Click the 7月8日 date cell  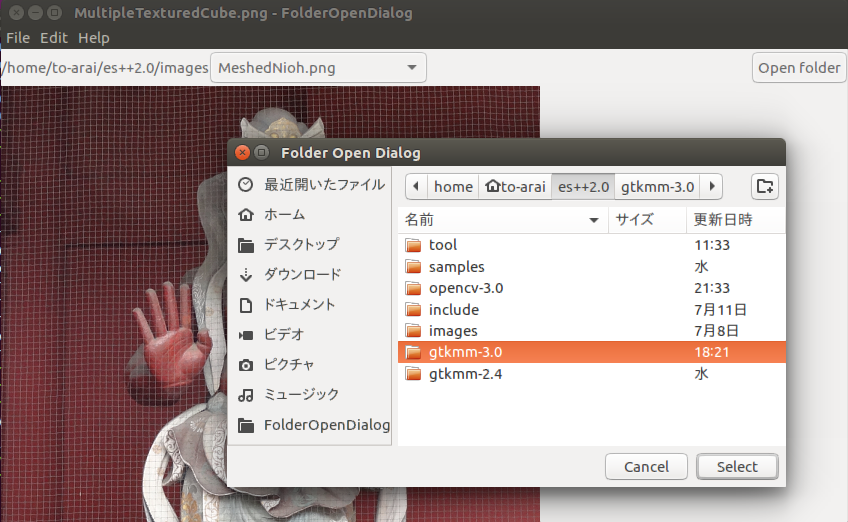[717, 331]
